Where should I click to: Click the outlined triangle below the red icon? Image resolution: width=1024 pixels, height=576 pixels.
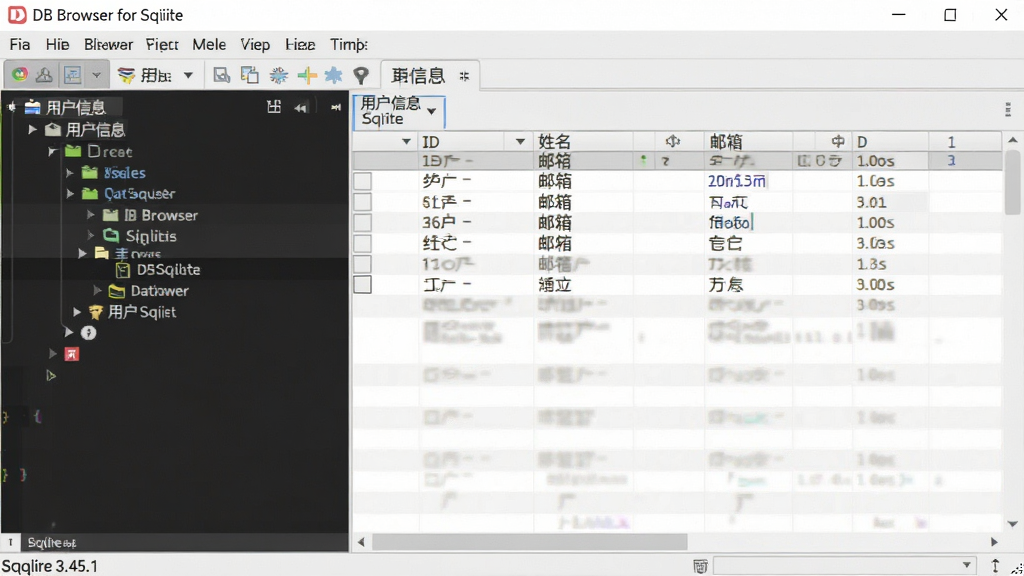coord(51,376)
